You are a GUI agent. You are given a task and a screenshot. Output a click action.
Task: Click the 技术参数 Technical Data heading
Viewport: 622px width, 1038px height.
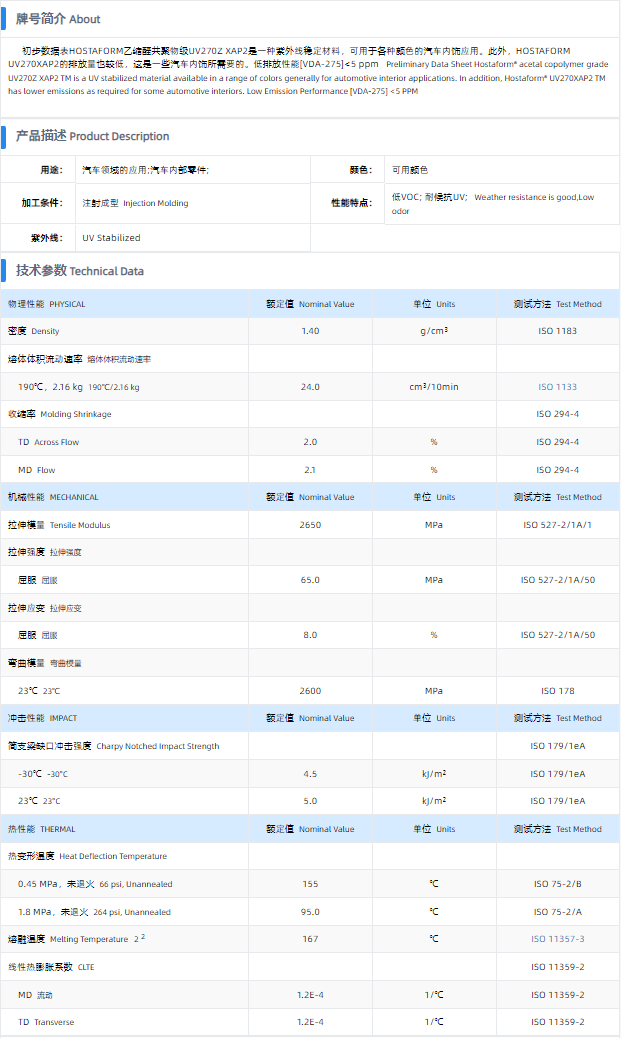pyautogui.click(x=80, y=271)
